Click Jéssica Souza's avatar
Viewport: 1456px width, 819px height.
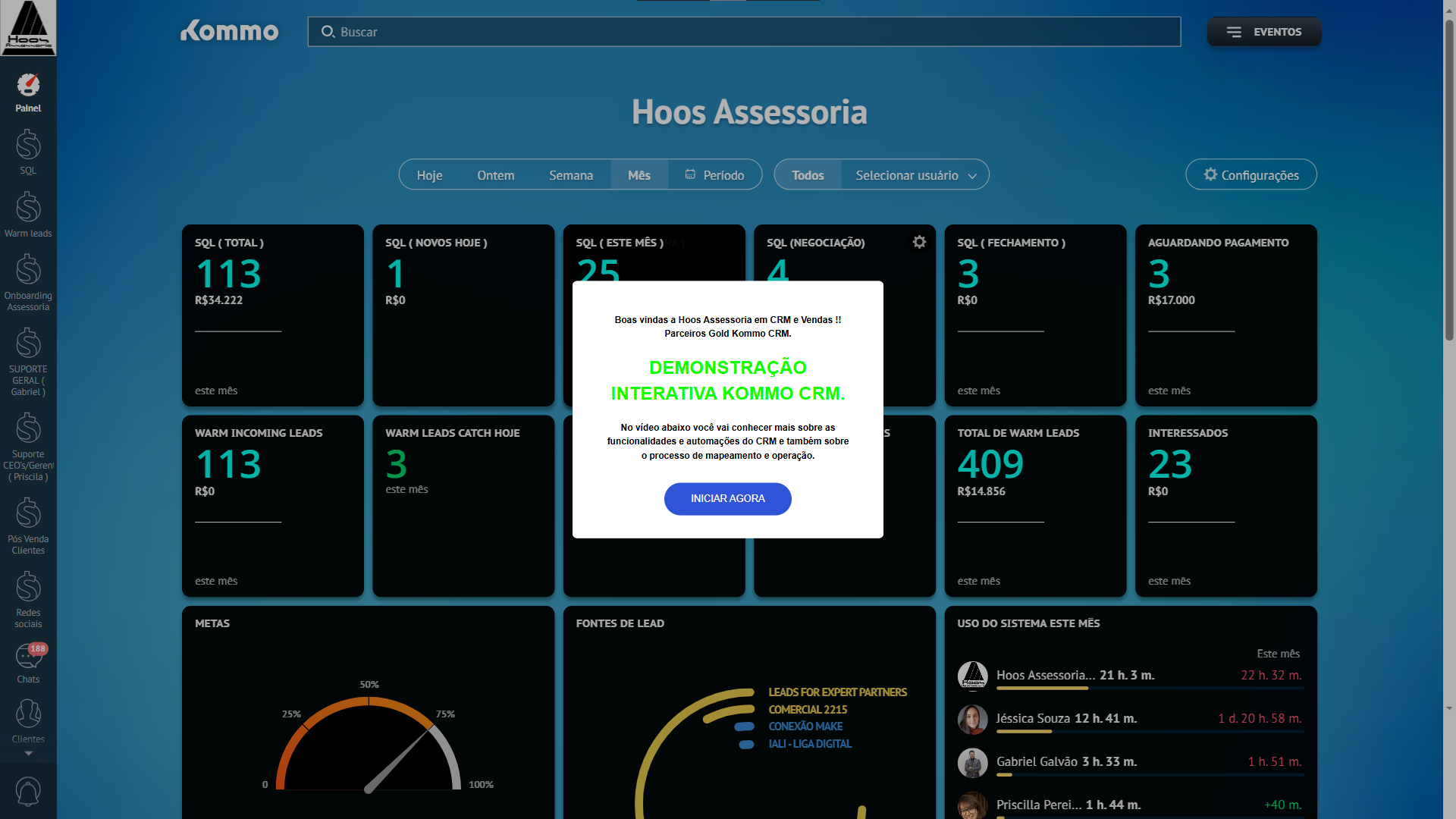coord(972,719)
